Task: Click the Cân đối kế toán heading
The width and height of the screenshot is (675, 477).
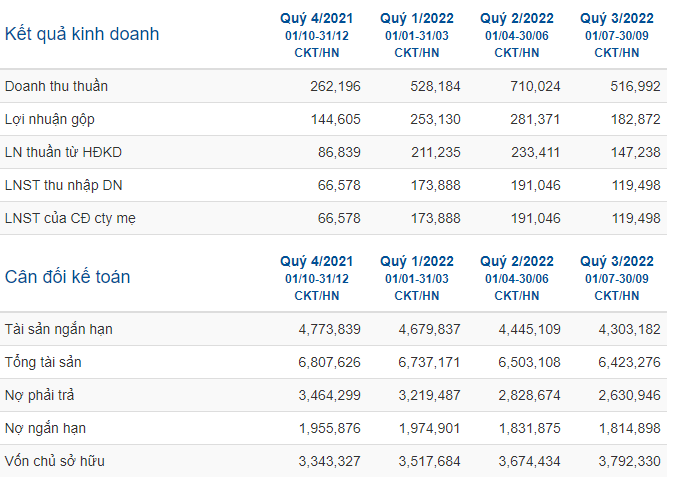Action: click(67, 277)
